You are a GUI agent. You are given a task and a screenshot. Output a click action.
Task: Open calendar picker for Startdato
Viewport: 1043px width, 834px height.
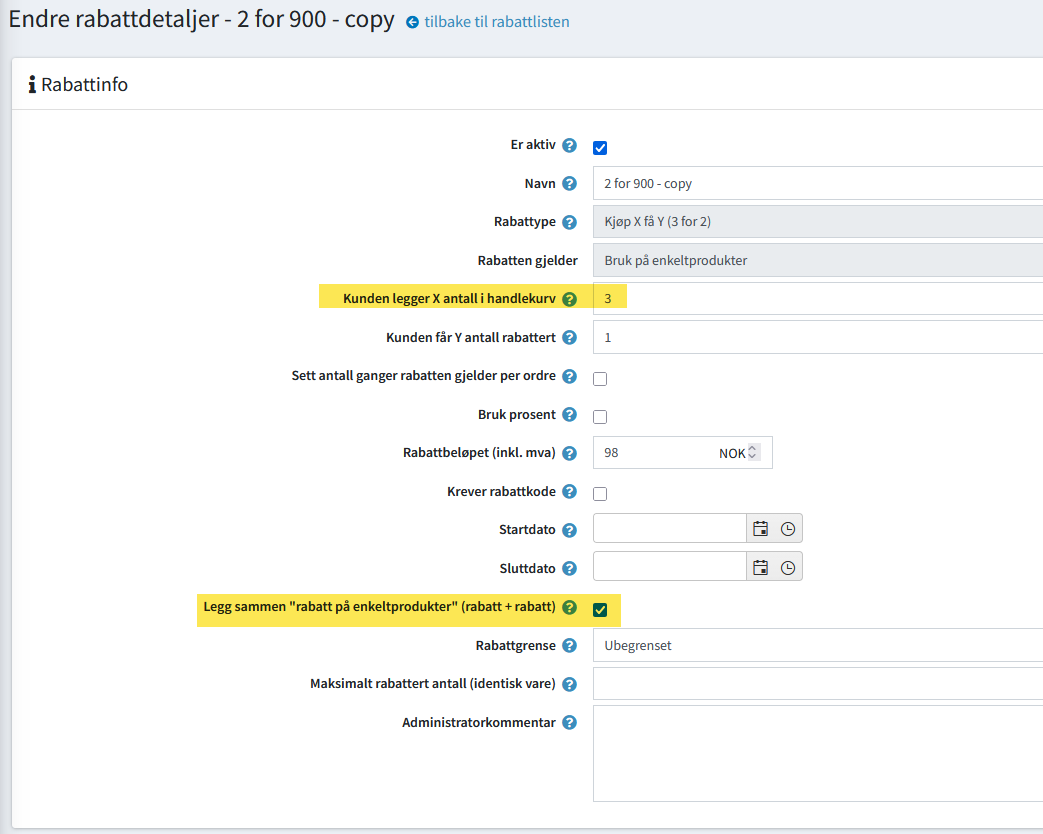760,529
